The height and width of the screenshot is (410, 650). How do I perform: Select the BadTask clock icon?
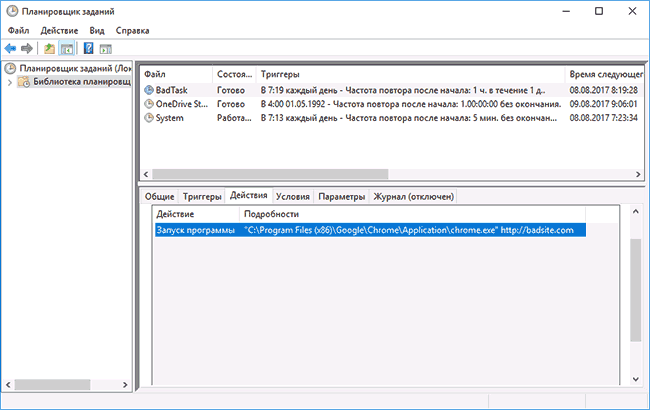pos(149,90)
